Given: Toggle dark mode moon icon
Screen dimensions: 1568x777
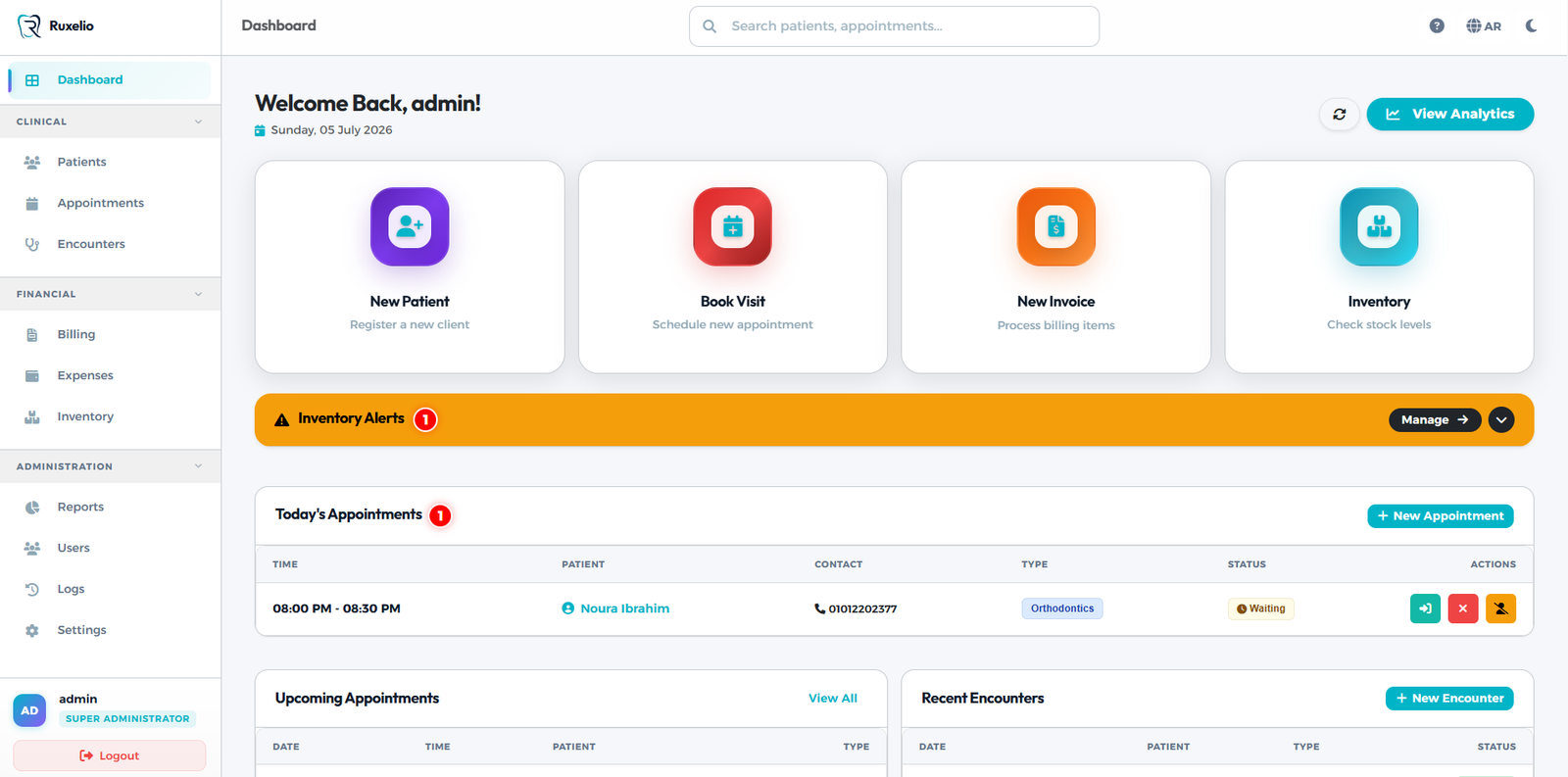Looking at the screenshot, I should pyautogui.click(x=1531, y=26).
